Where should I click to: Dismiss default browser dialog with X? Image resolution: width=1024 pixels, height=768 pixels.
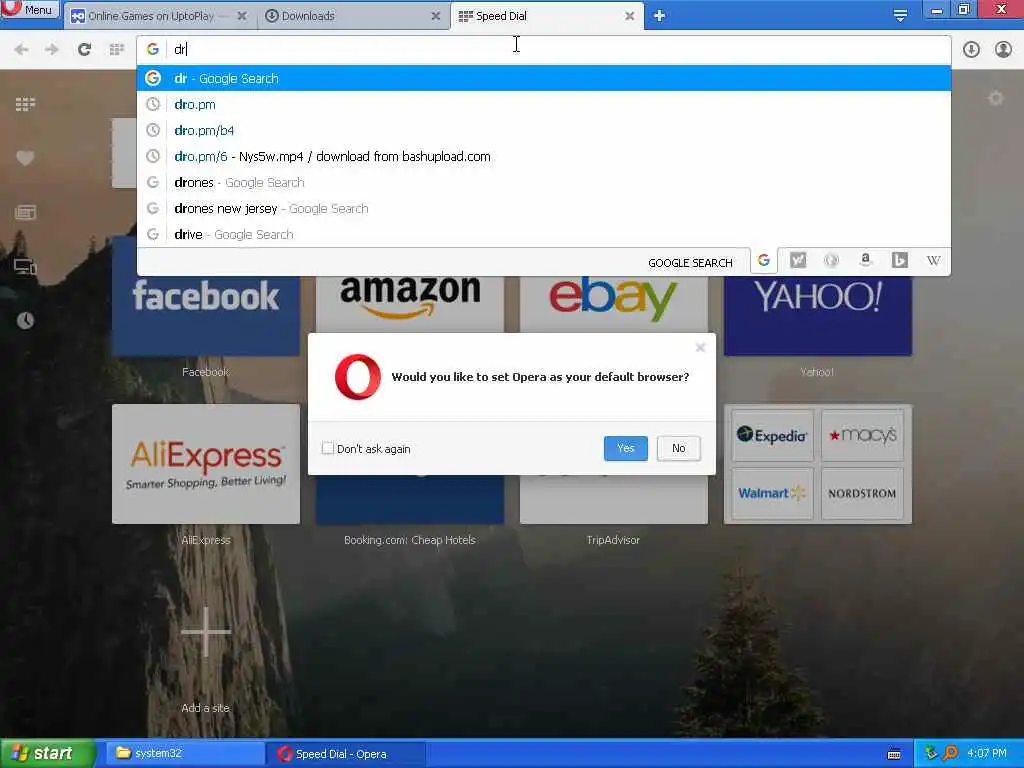[700, 347]
